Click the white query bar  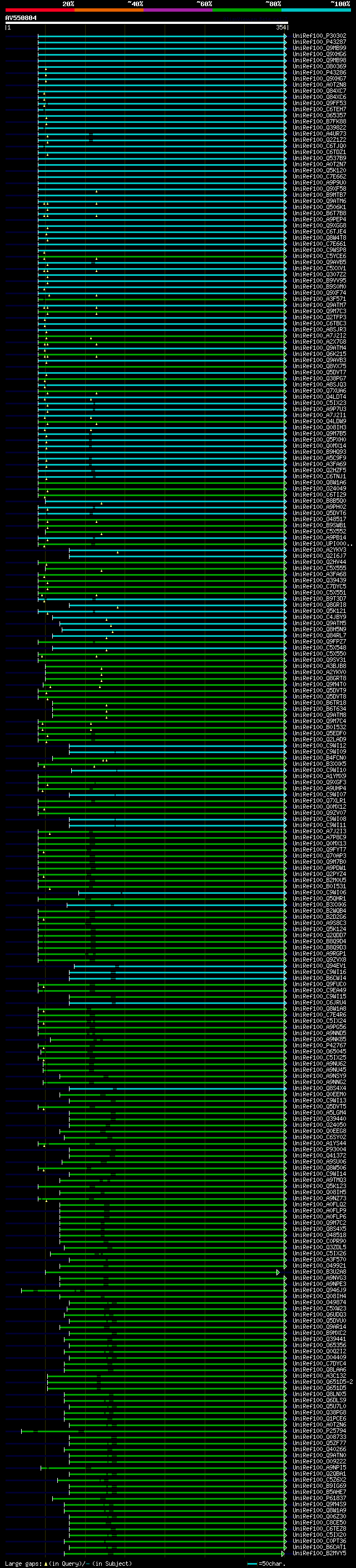(147, 23)
